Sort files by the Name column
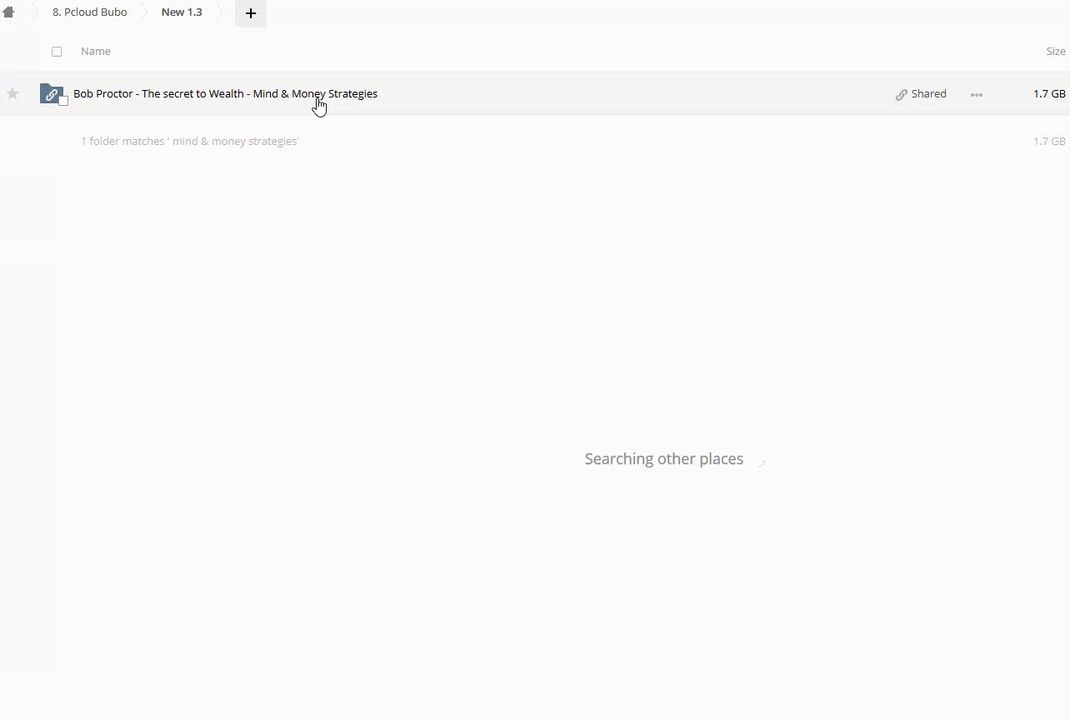Screen dimensions: 1070x720 95,51
